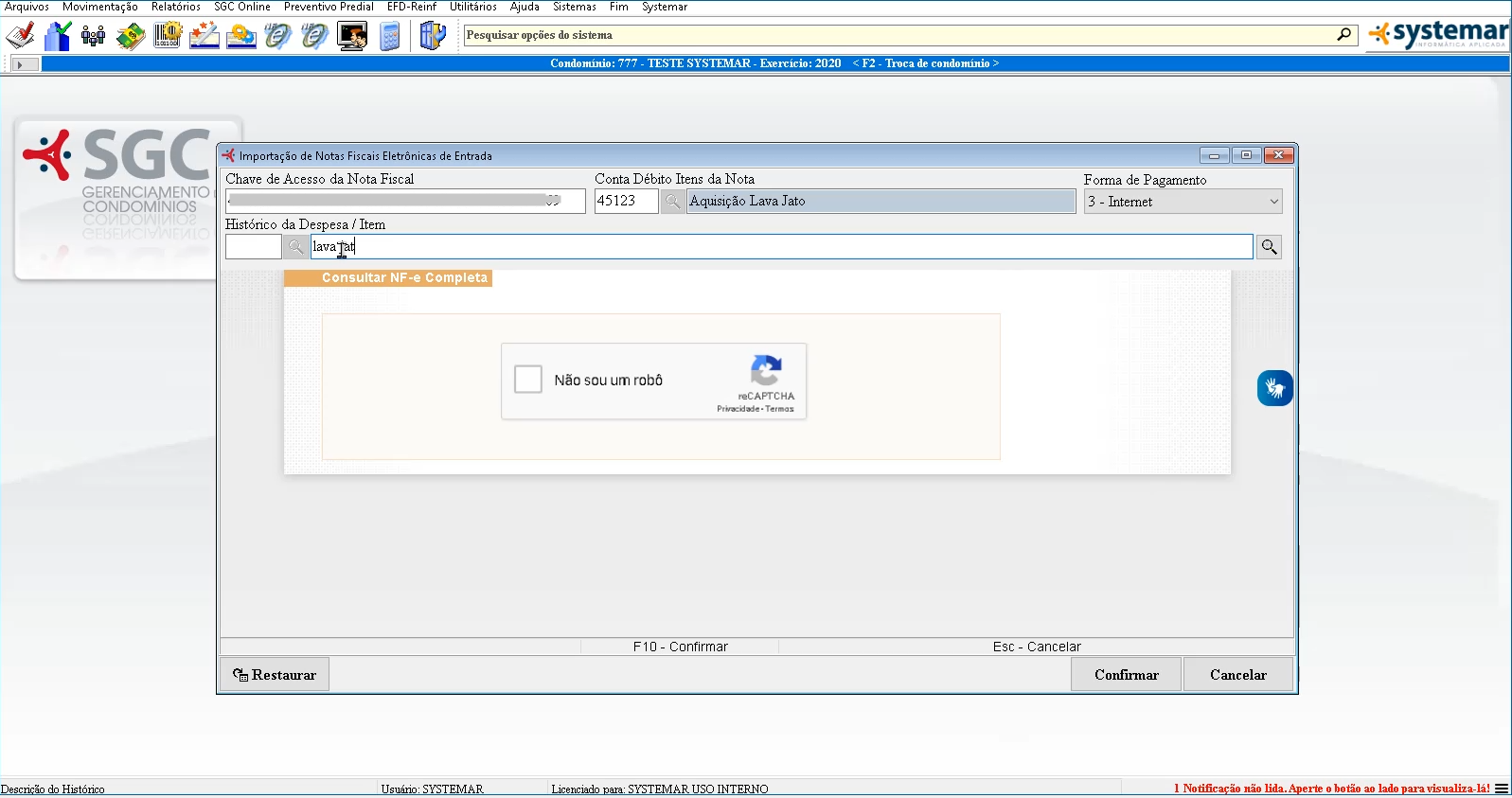Check the 'Não sou um robô' checkbox
The image size is (1512, 798).
pos(528,380)
